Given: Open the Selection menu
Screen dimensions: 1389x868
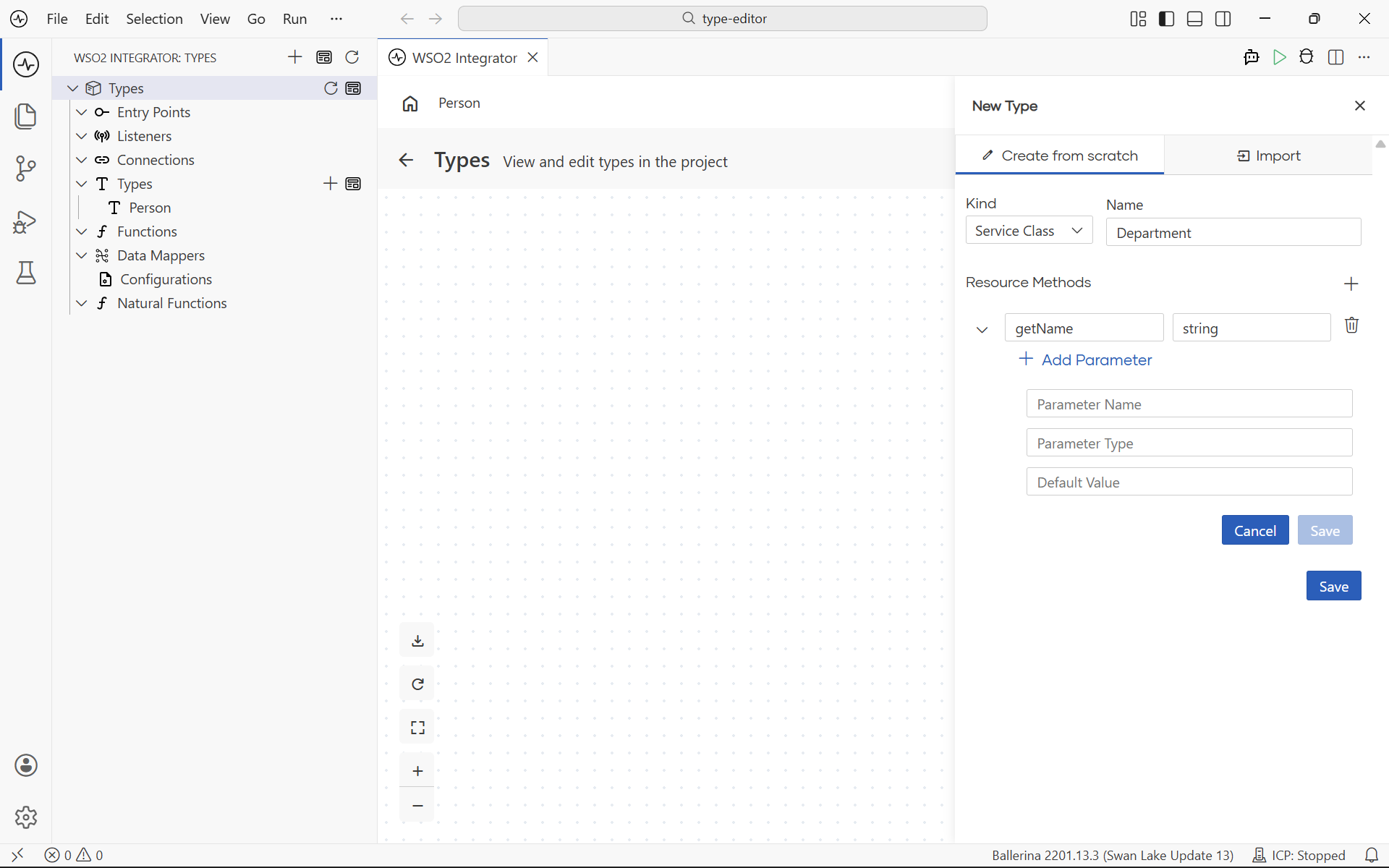Looking at the screenshot, I should (154, 19).
